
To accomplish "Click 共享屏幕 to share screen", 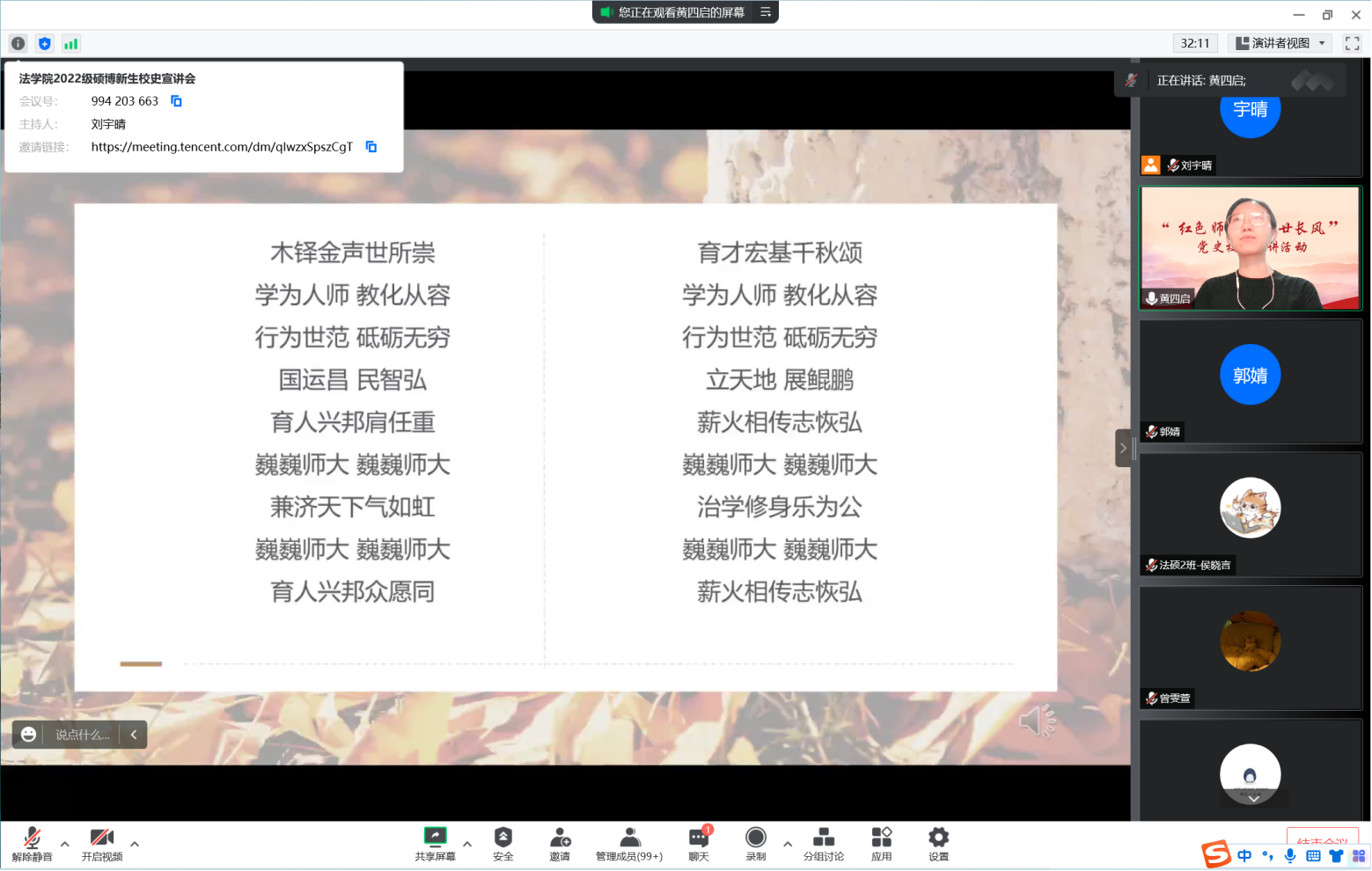I will coord(436,844).
